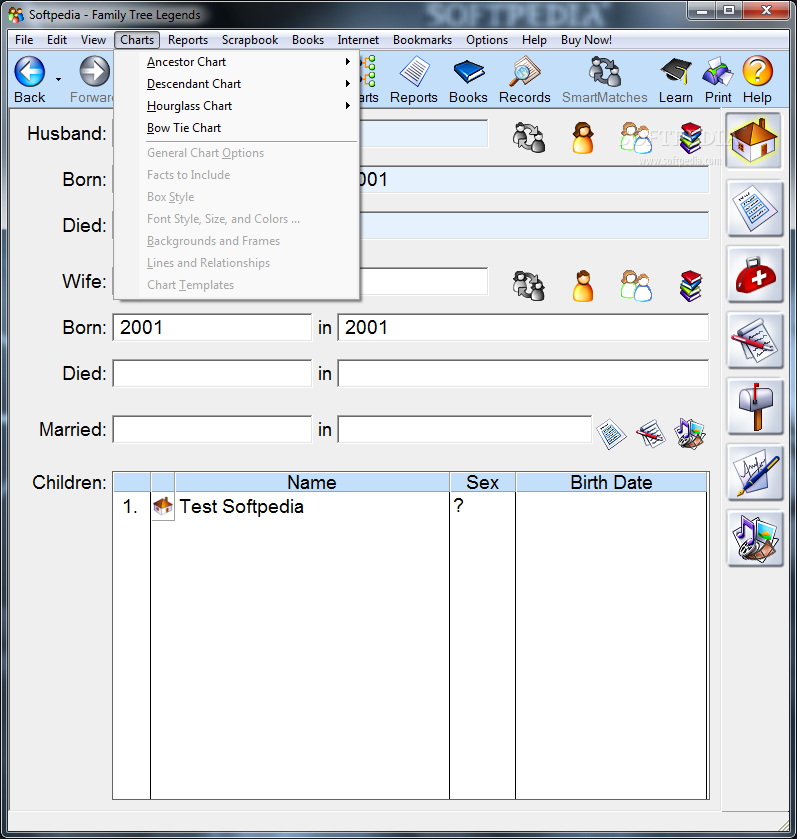This screenshot has width=797, height=839.
Task: Click the marriage place field
Action: 465,430
